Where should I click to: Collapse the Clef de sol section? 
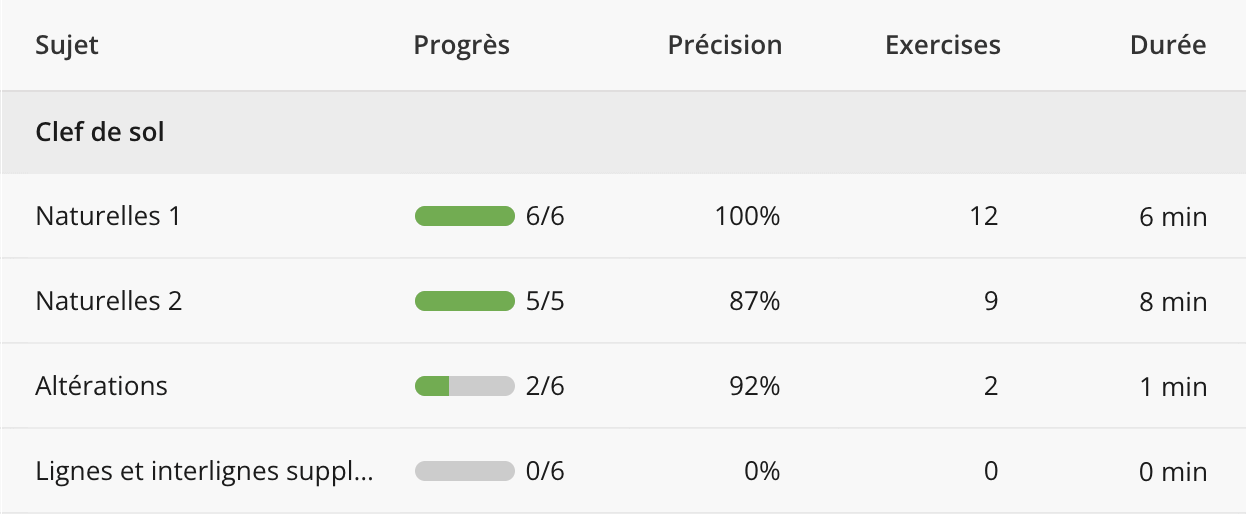[x=100, y=132]
